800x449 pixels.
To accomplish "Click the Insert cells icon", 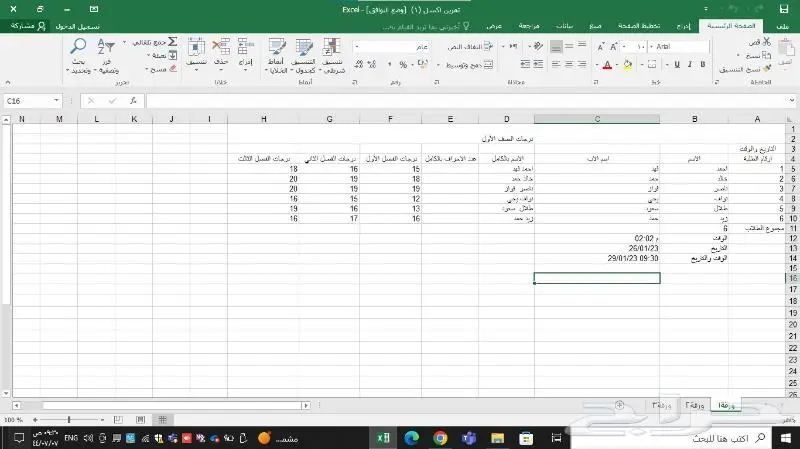I will click(x=246, y=46).
